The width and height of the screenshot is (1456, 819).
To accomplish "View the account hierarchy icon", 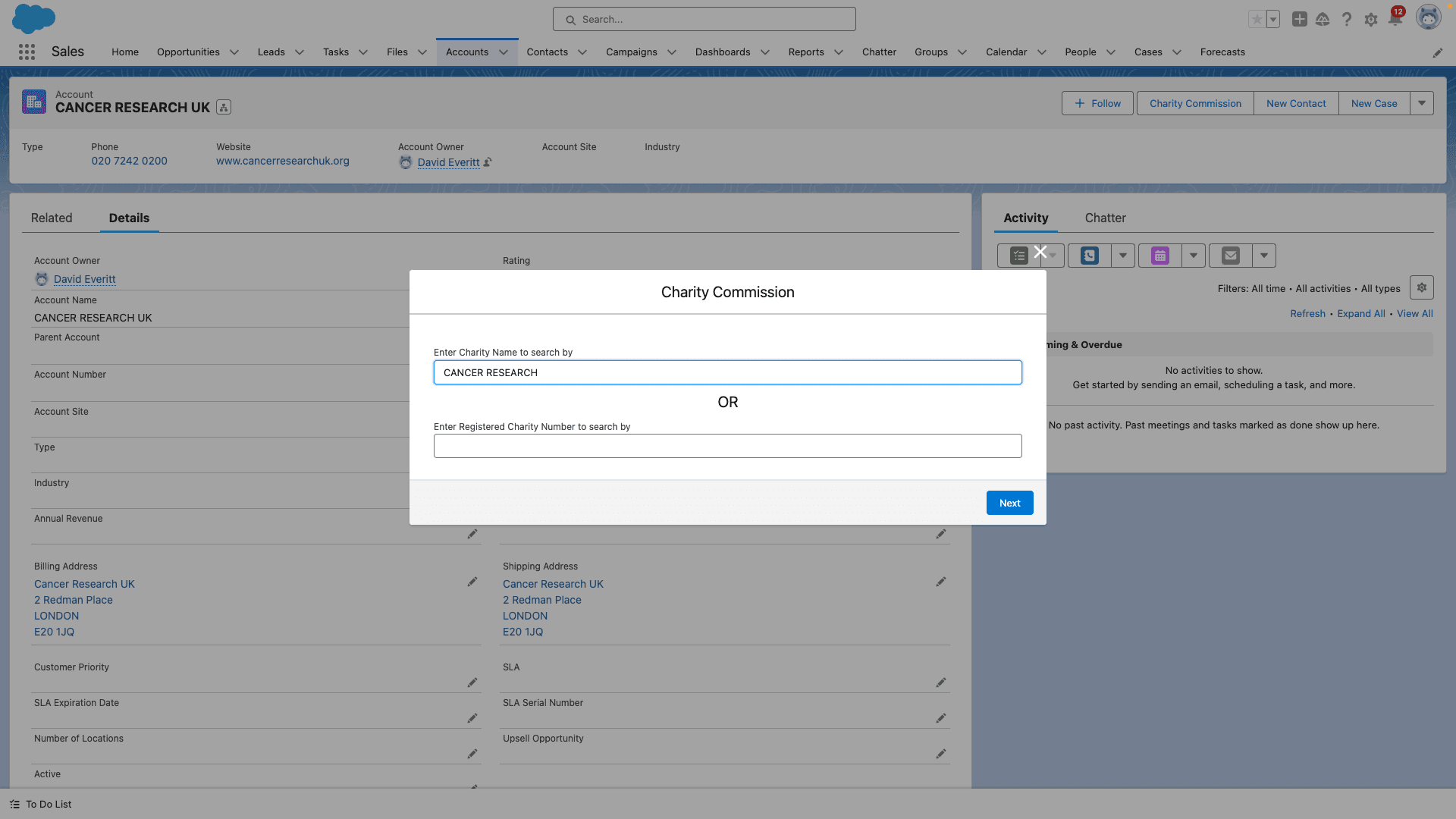I will (x=224, y=108).
